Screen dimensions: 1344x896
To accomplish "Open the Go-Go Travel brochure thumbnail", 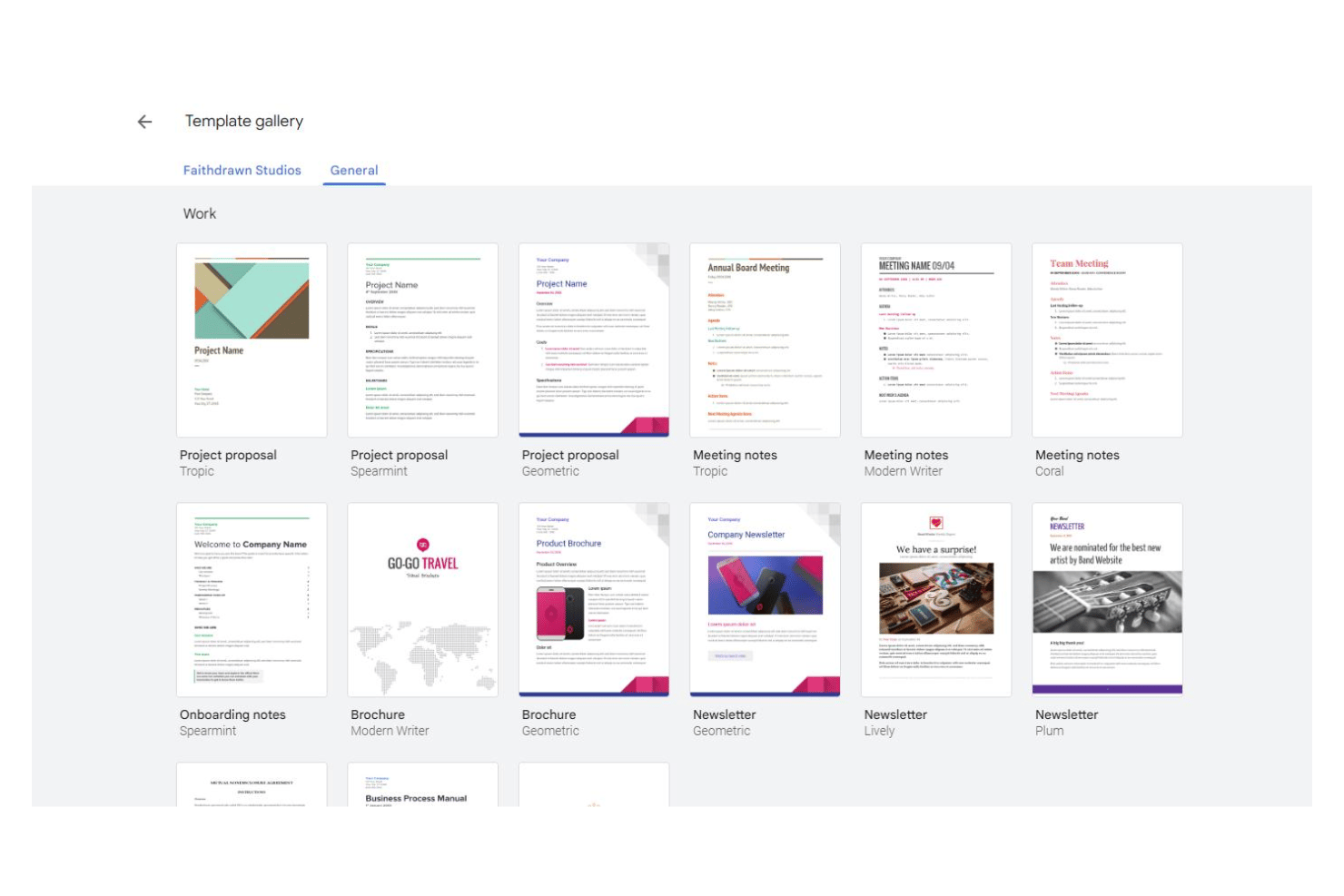I will [423, 600].
